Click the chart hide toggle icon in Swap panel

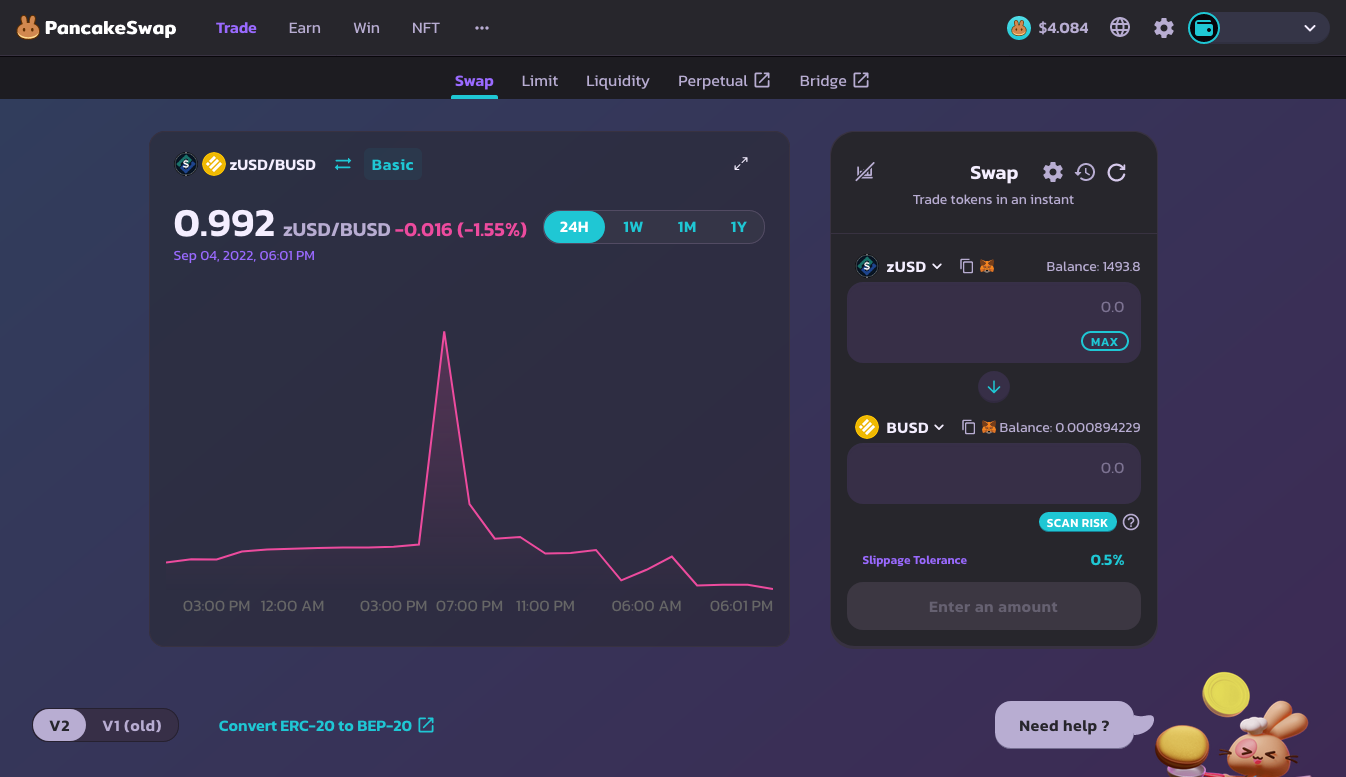[865, 172]
